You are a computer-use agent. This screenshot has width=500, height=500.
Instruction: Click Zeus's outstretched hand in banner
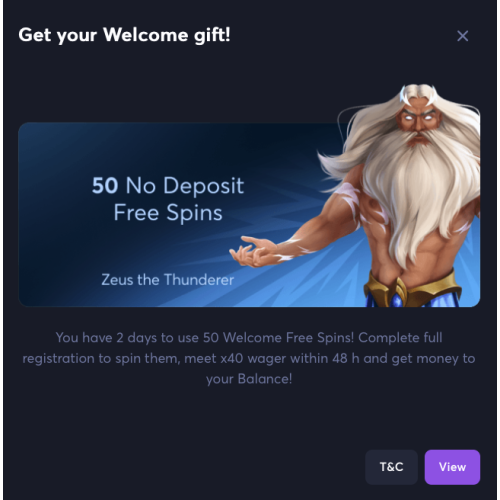click(250, 252)
